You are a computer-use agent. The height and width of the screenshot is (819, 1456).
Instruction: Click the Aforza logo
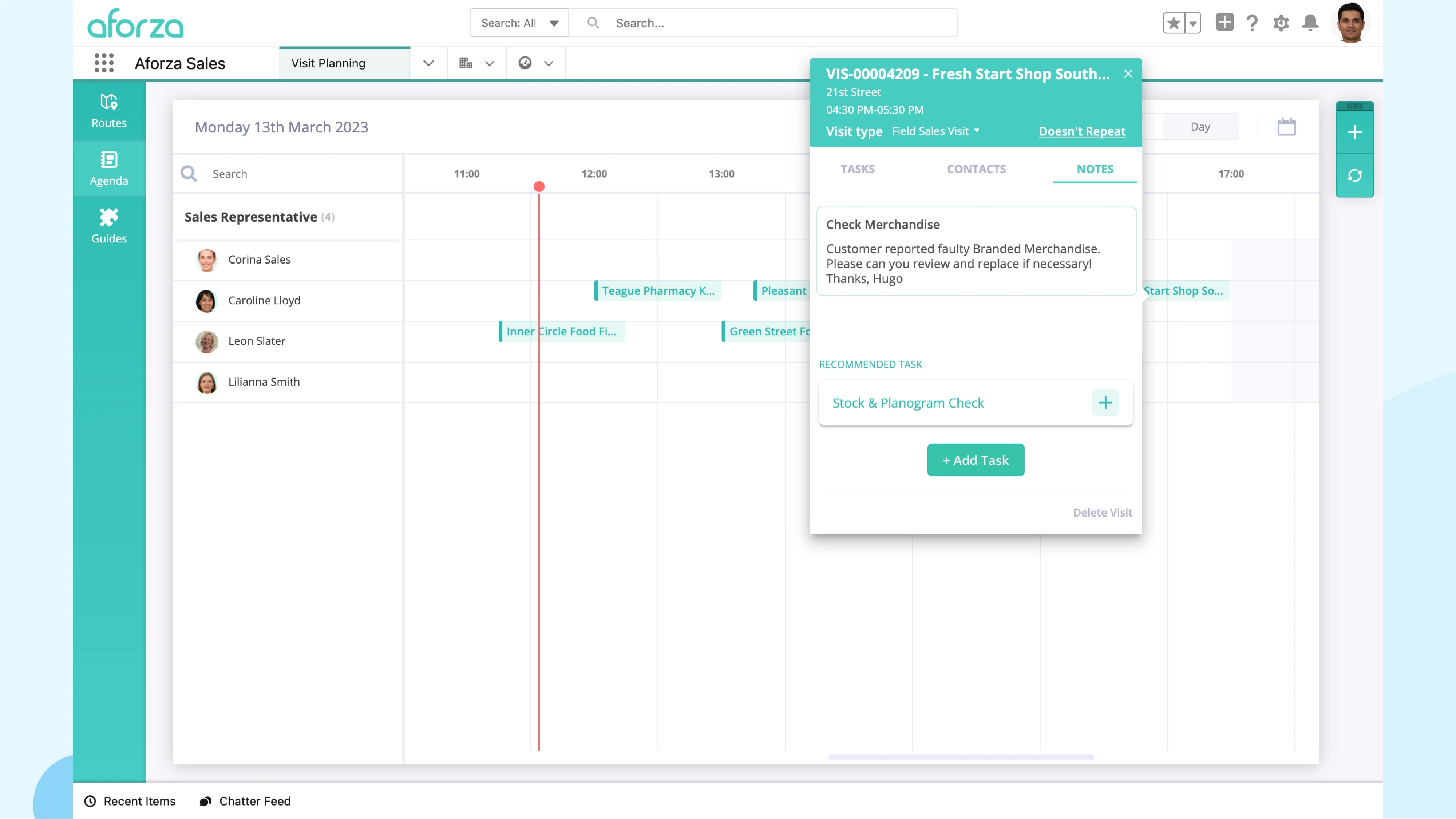136,23
